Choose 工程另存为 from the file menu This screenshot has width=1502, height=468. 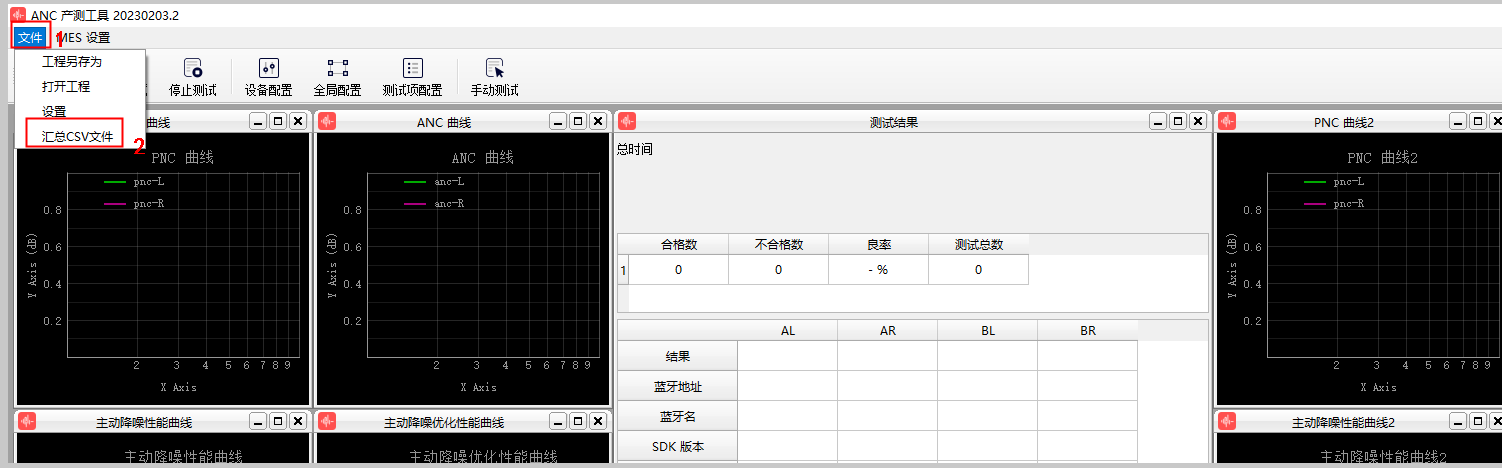[72, 62]
